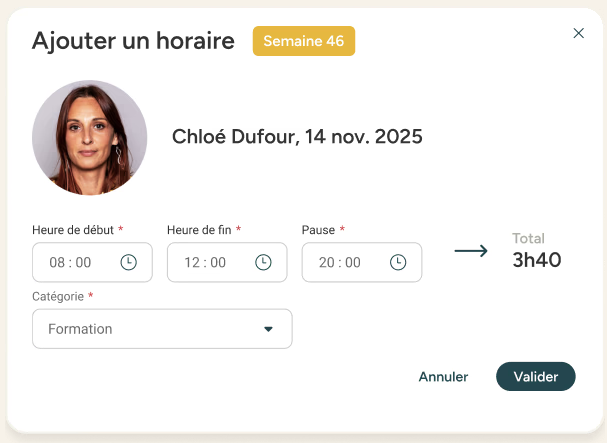607x443 pixels.
Task: Click the Catégorie field label
Action: click(62, 297)
